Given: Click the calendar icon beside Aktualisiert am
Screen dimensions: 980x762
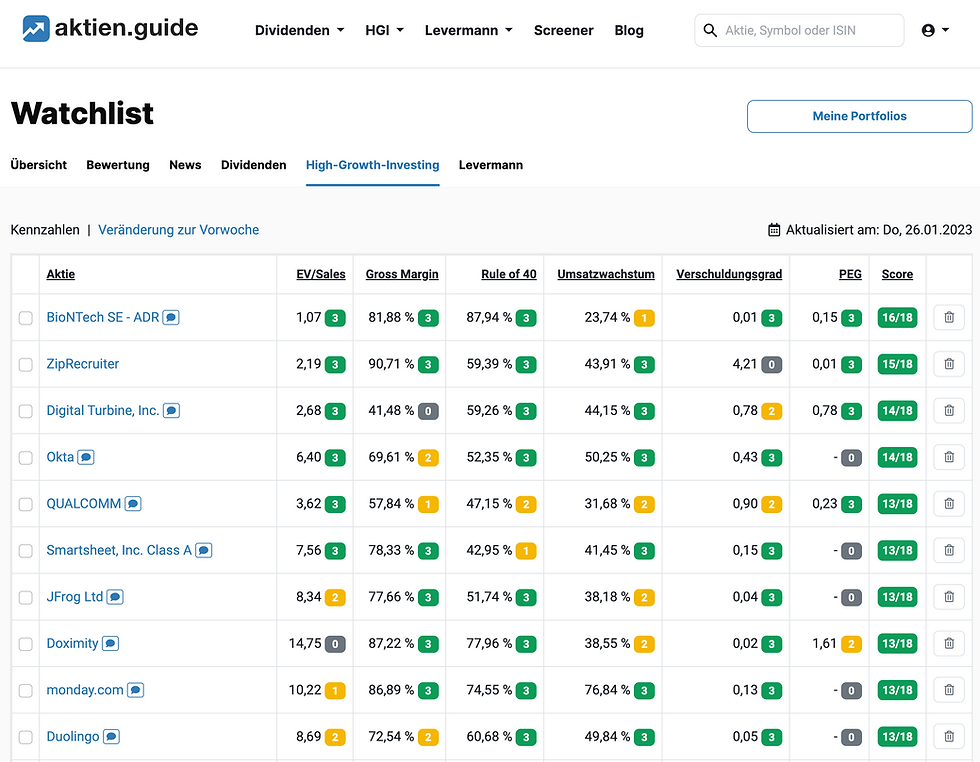Looking at the screenshot, I should tap(774, 230).
